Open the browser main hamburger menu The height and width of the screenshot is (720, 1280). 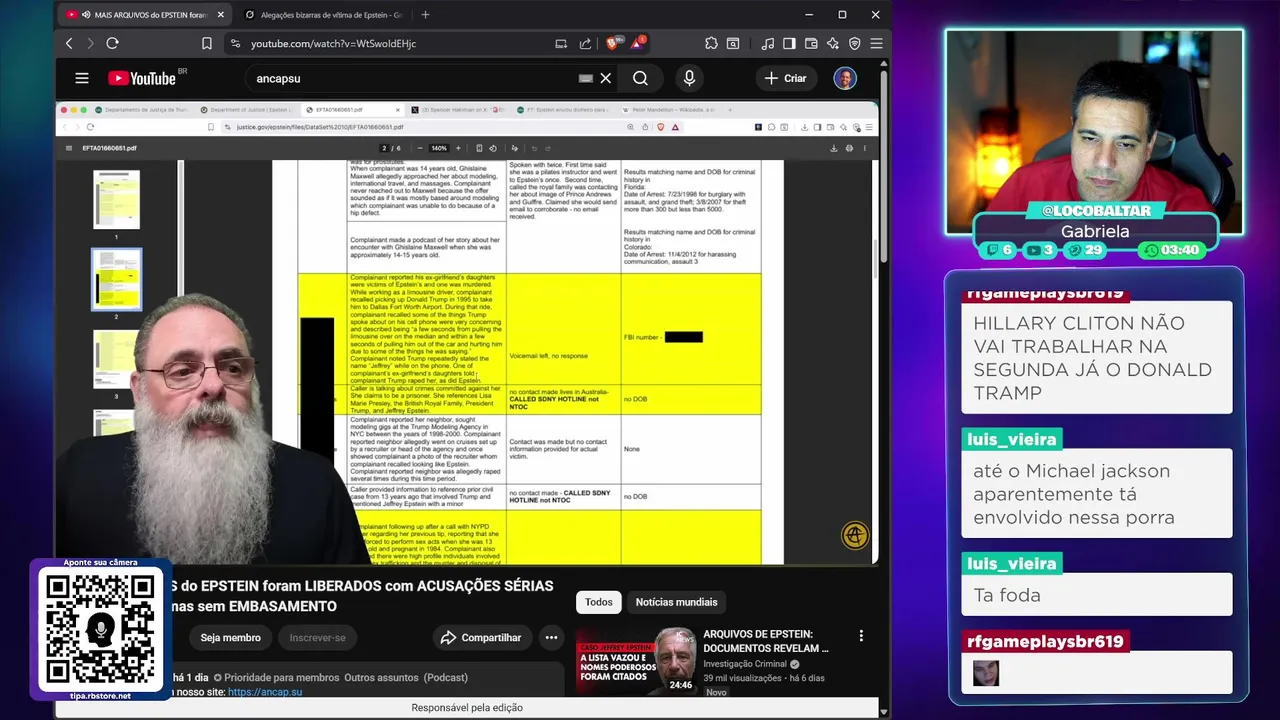coord(876,43)
